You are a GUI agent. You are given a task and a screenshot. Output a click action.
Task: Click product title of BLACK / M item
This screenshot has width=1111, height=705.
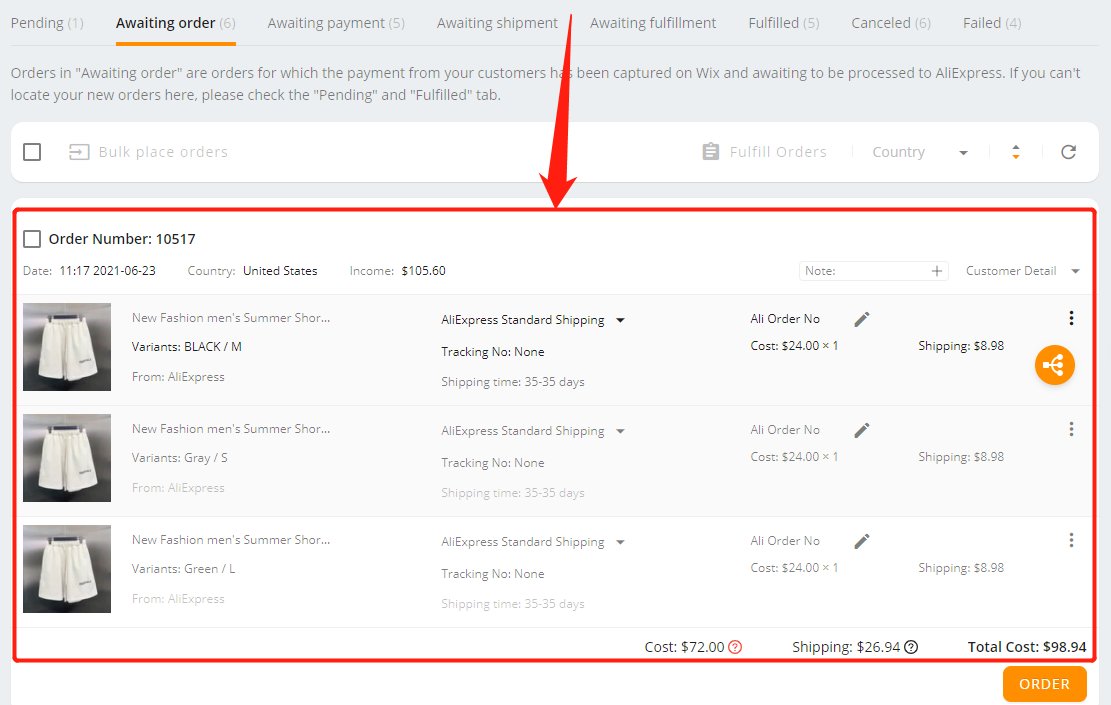pyautogui.click(x=231, y=317)
